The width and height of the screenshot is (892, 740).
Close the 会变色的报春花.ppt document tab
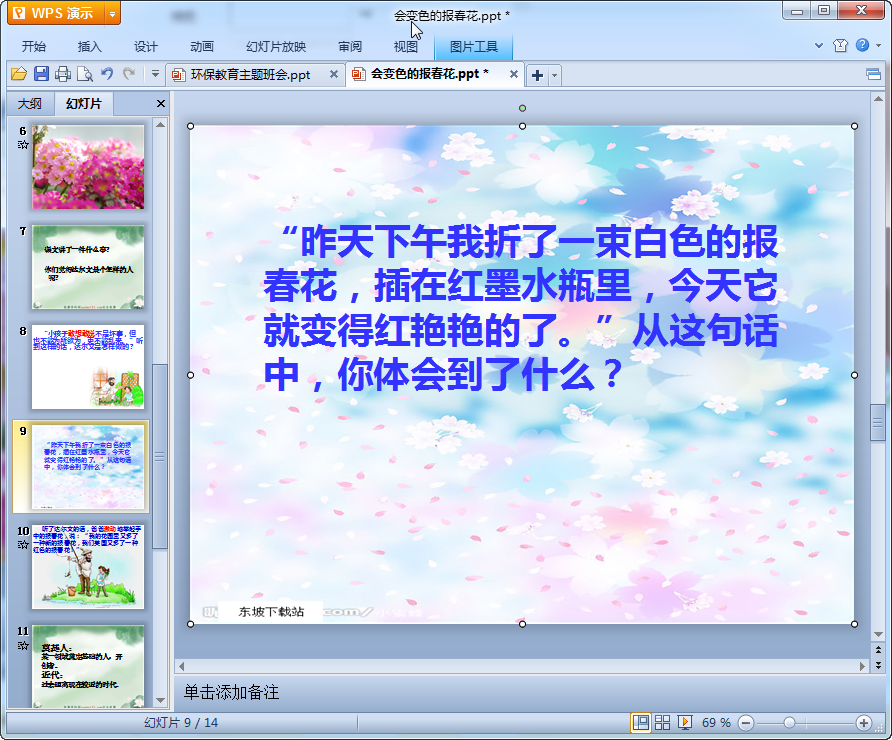click(514, 74)
